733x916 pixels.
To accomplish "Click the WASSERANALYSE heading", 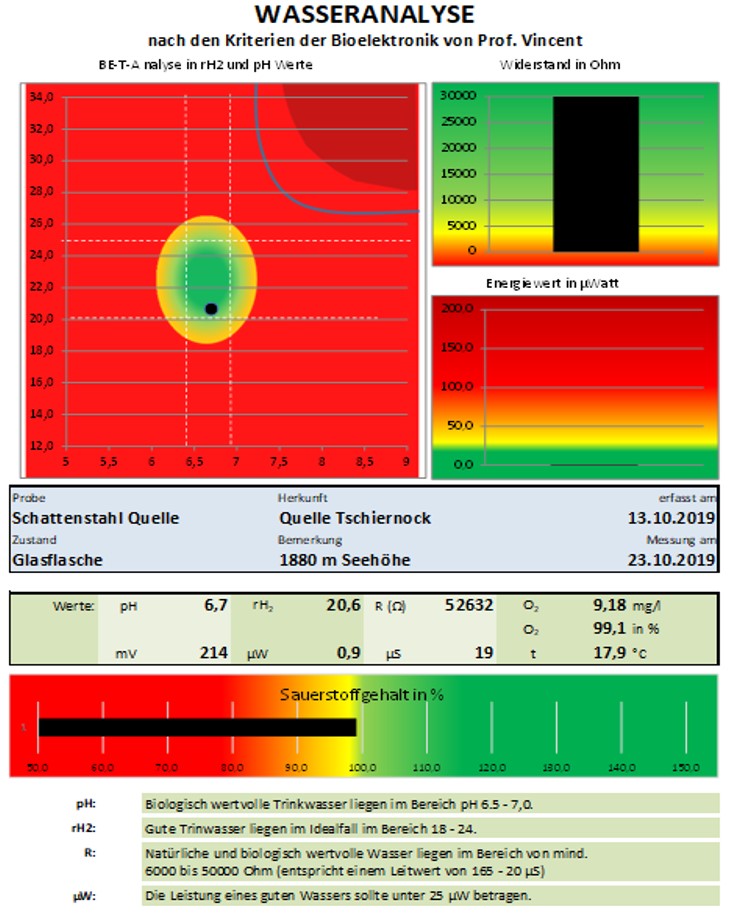I will (x=365, y=15).
